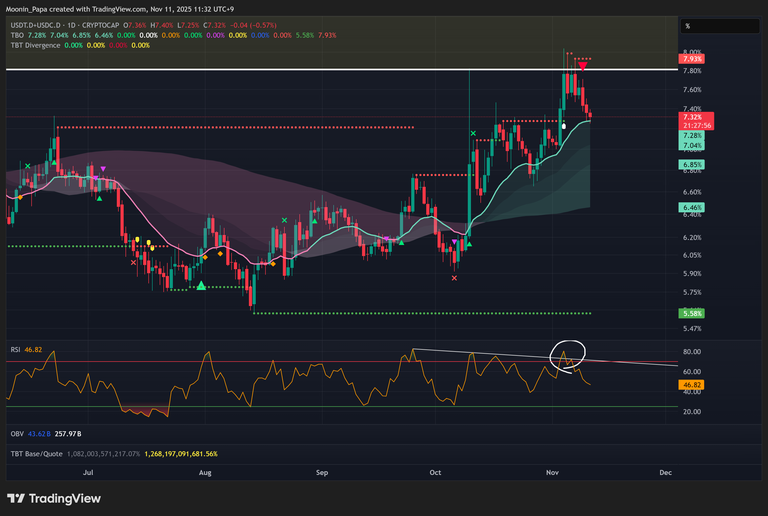The image size is (768, 516).
Task: Click the TradingView logo icon
Action: point(16,498)
